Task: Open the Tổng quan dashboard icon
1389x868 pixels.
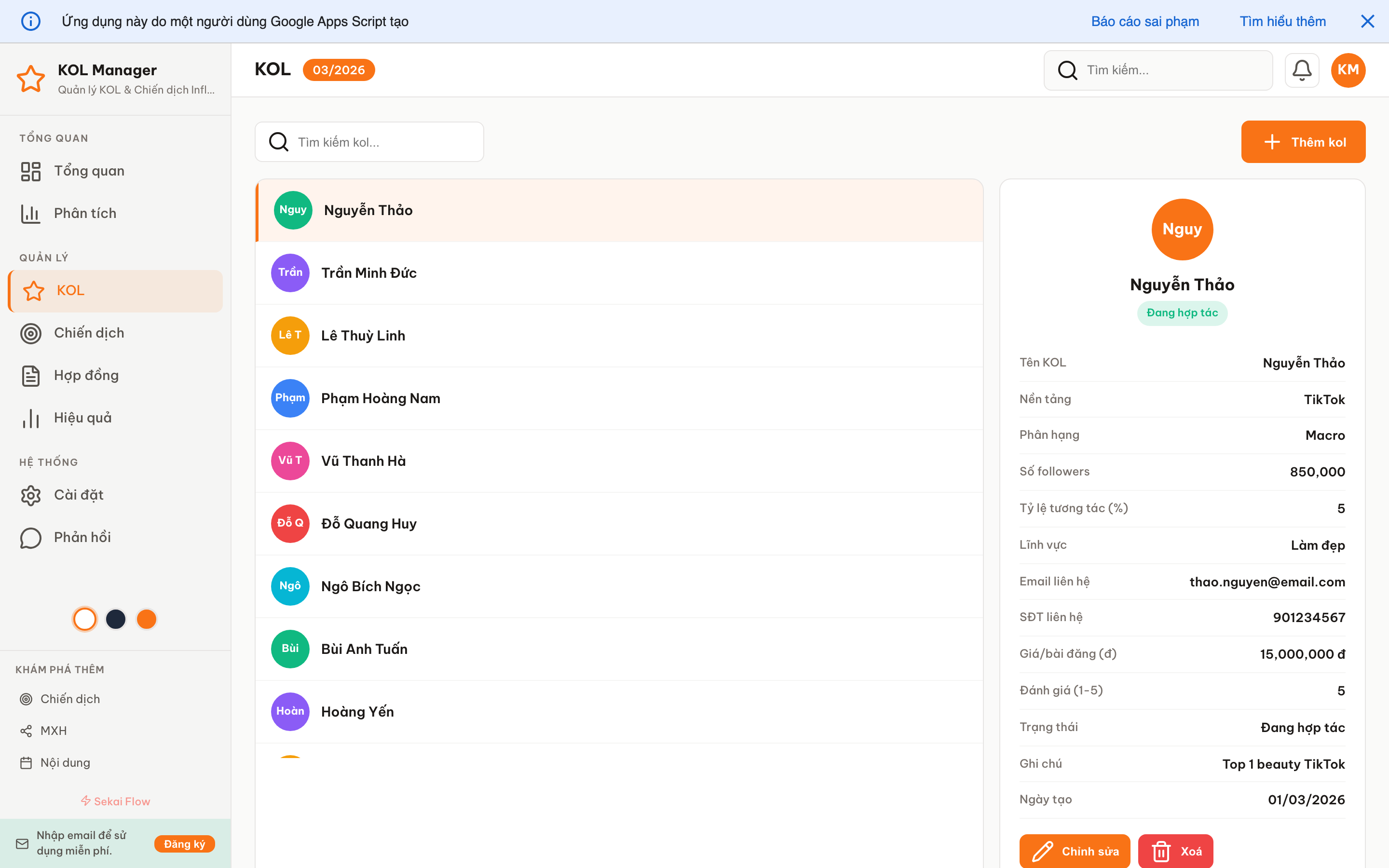Action: 30,171
